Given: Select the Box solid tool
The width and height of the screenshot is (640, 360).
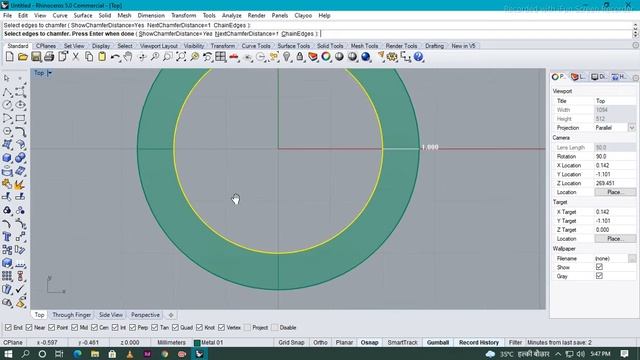Looking at the screenshot, I should [7, 158].
